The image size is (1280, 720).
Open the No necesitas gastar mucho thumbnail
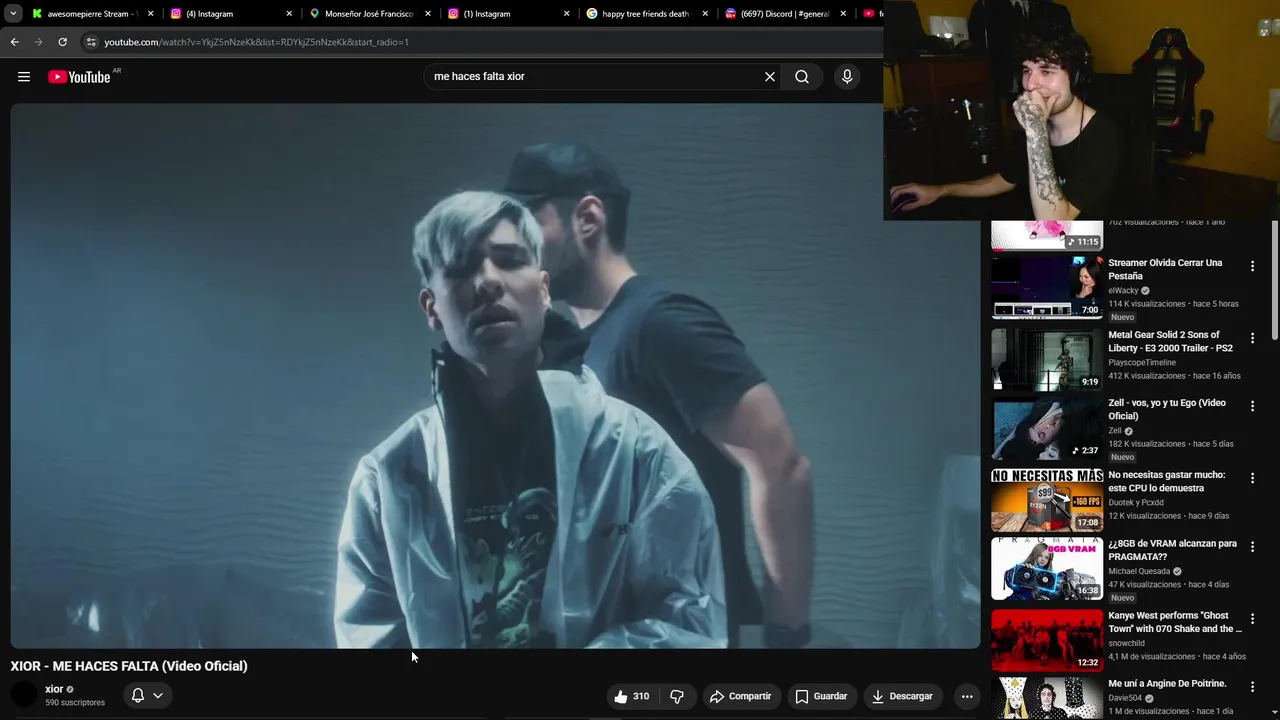point(1047,500)
